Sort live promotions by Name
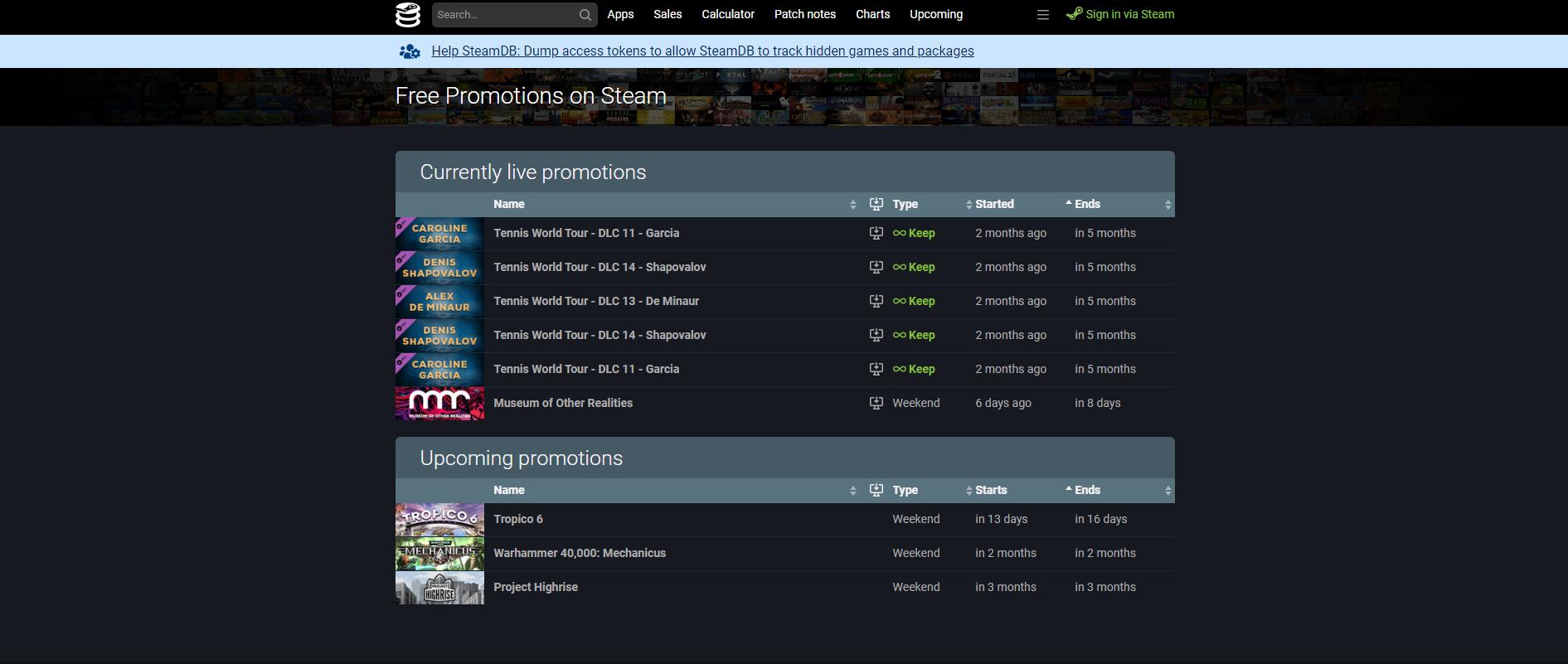 [x=672, y=204]
